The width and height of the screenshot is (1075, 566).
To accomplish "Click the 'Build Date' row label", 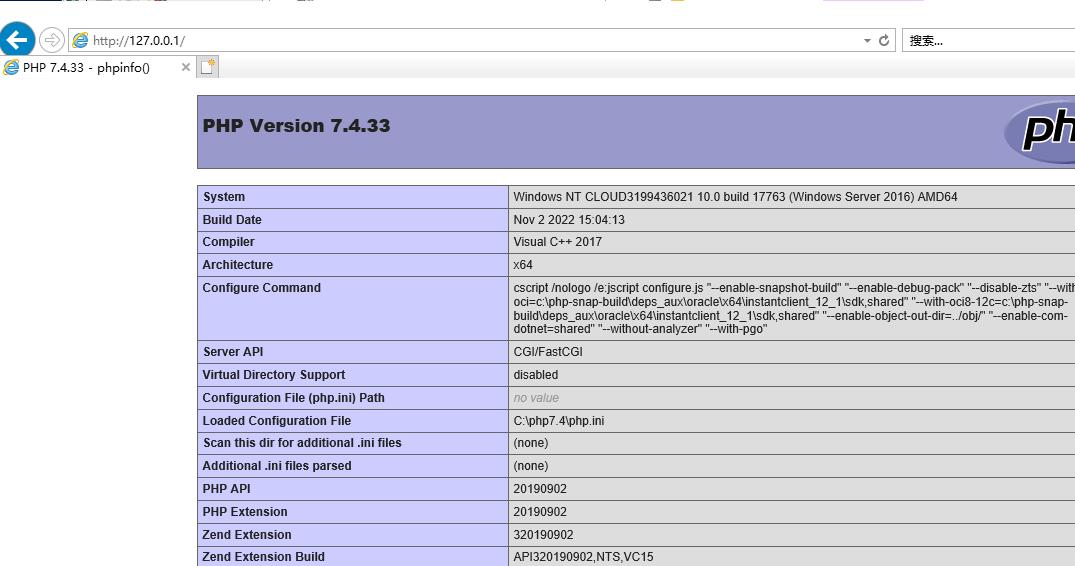I will click(232, 219).
